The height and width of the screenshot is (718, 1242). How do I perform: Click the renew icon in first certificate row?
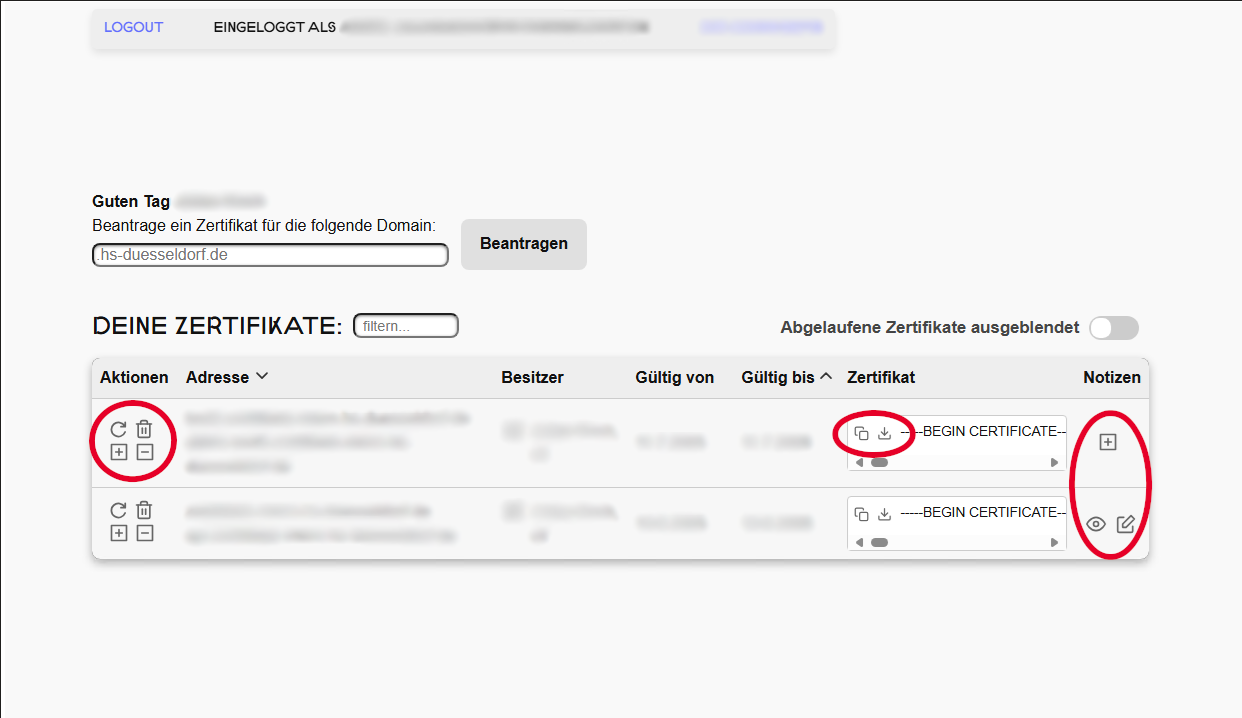click(x=118, y=429)
